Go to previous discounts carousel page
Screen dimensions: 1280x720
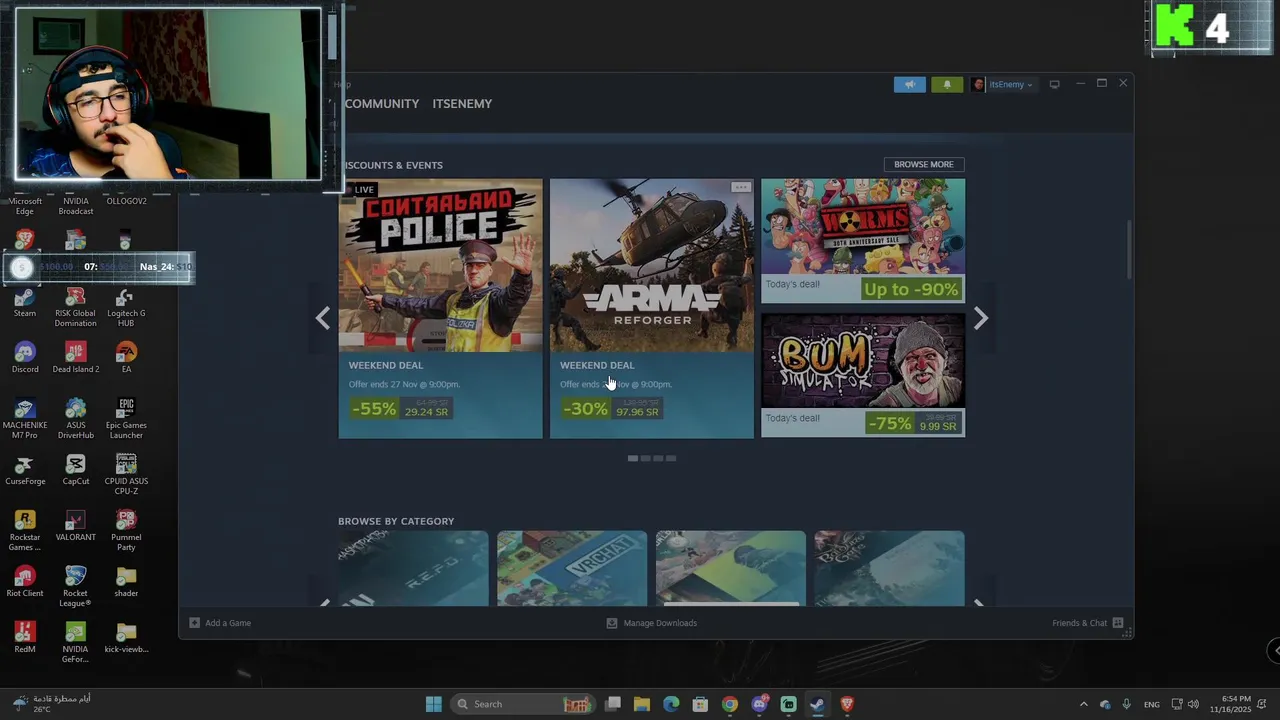tap(322, 318)
